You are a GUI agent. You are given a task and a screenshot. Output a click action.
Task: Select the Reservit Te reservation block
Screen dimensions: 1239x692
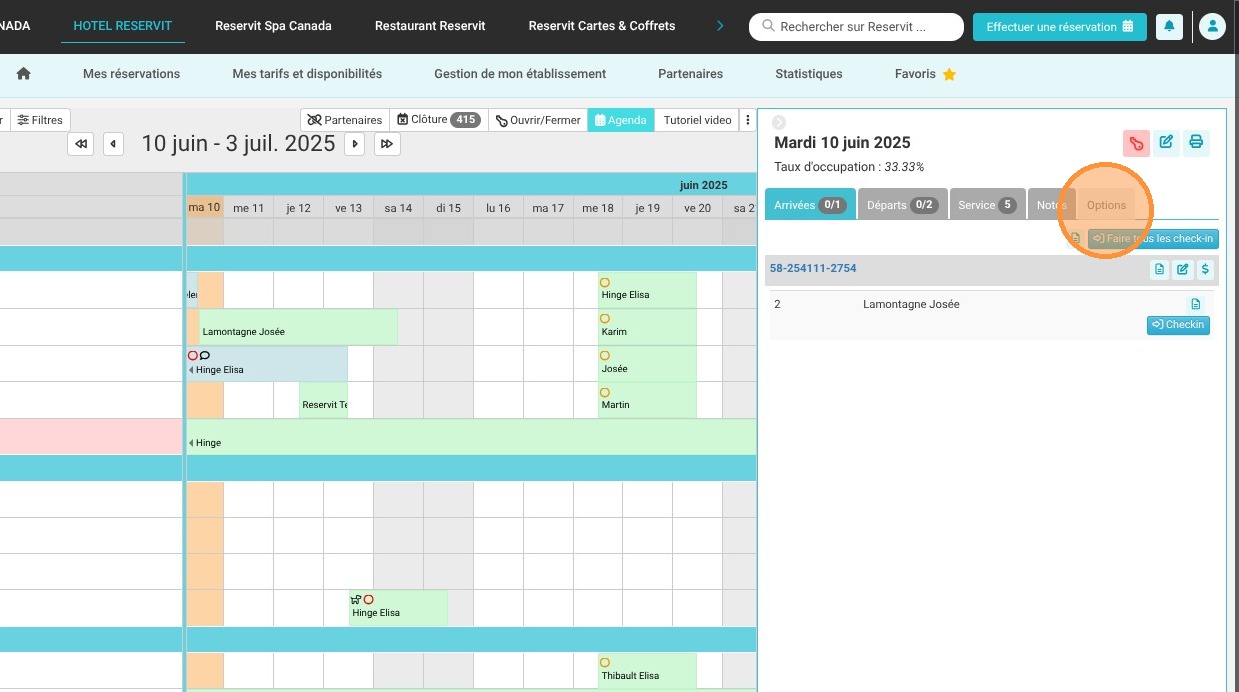click(x=324, y=400)
